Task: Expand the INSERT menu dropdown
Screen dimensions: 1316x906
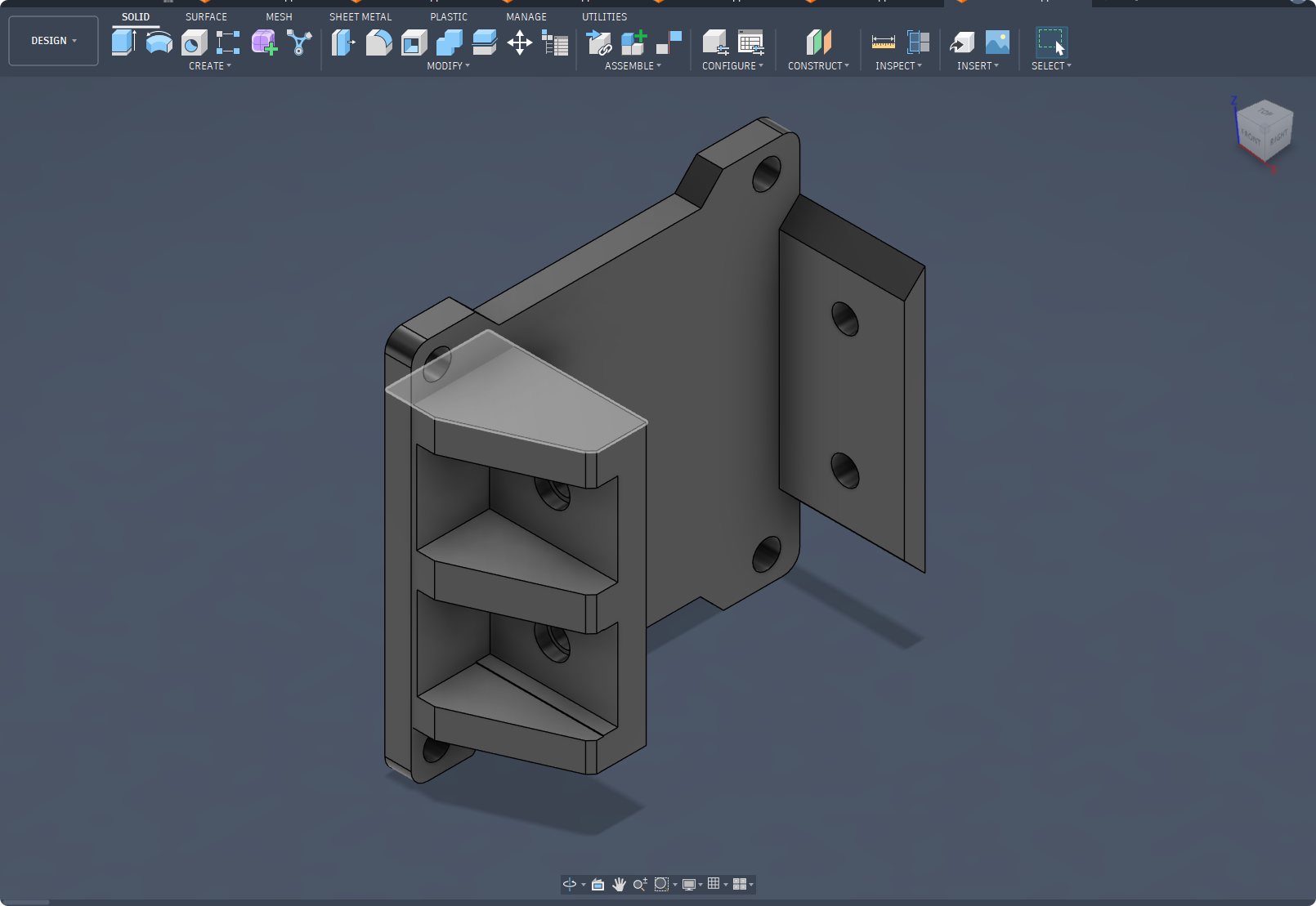Action: pyautogui.click(x=978, y=66)
